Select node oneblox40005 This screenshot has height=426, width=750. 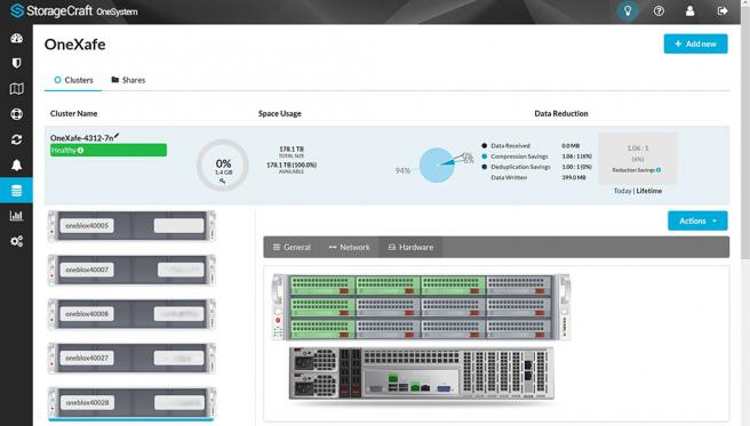(x=132, y=226)
